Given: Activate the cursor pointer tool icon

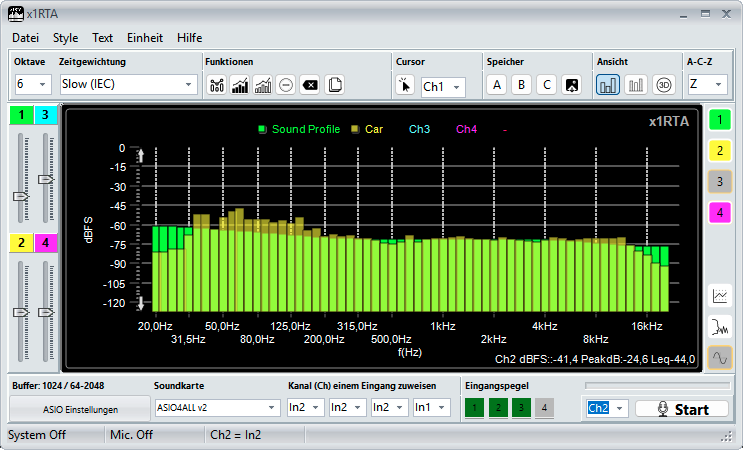Looking at the screenshot, I should pos(405,85).
